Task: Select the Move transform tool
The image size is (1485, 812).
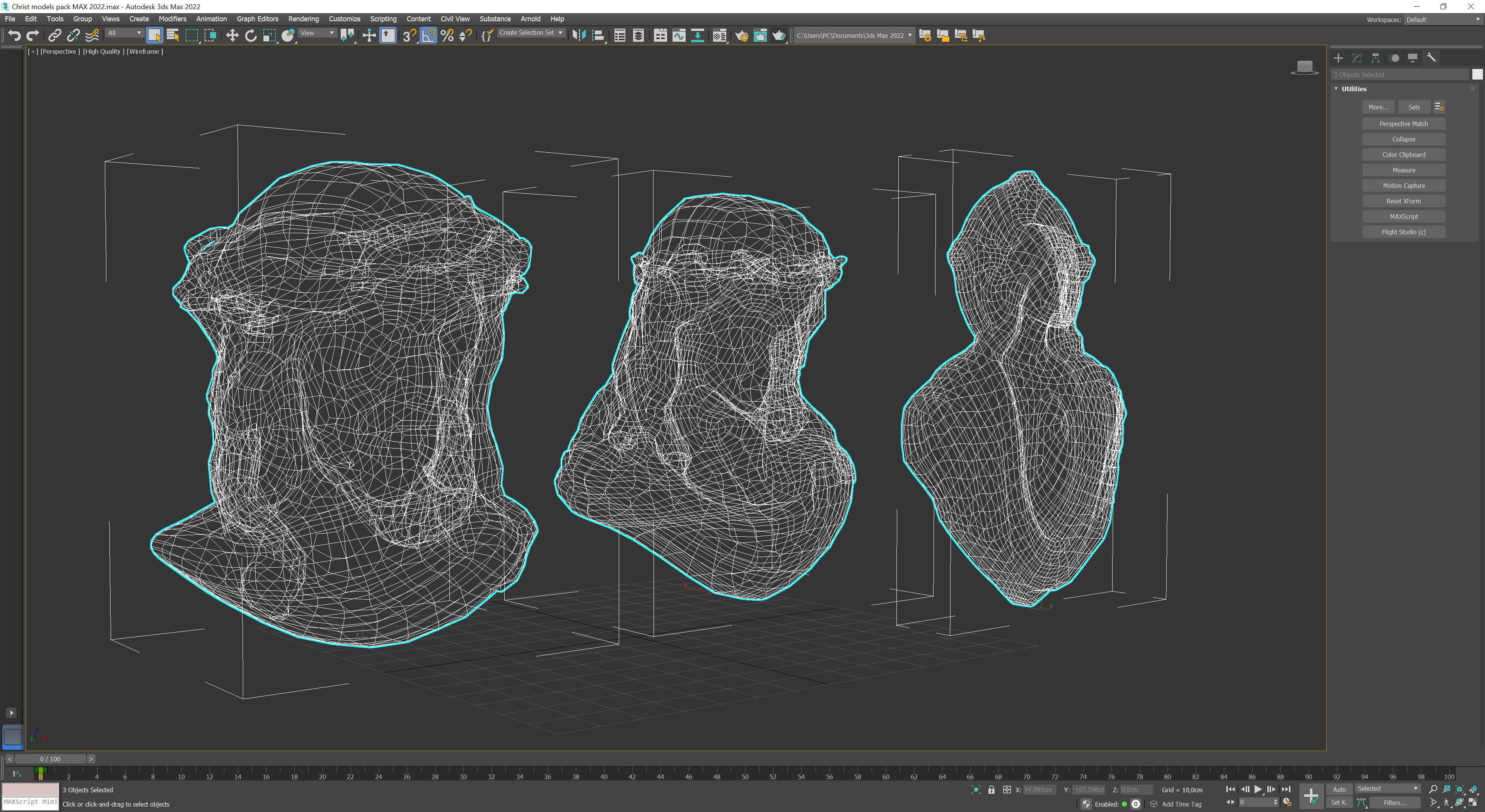Action: 232,36
